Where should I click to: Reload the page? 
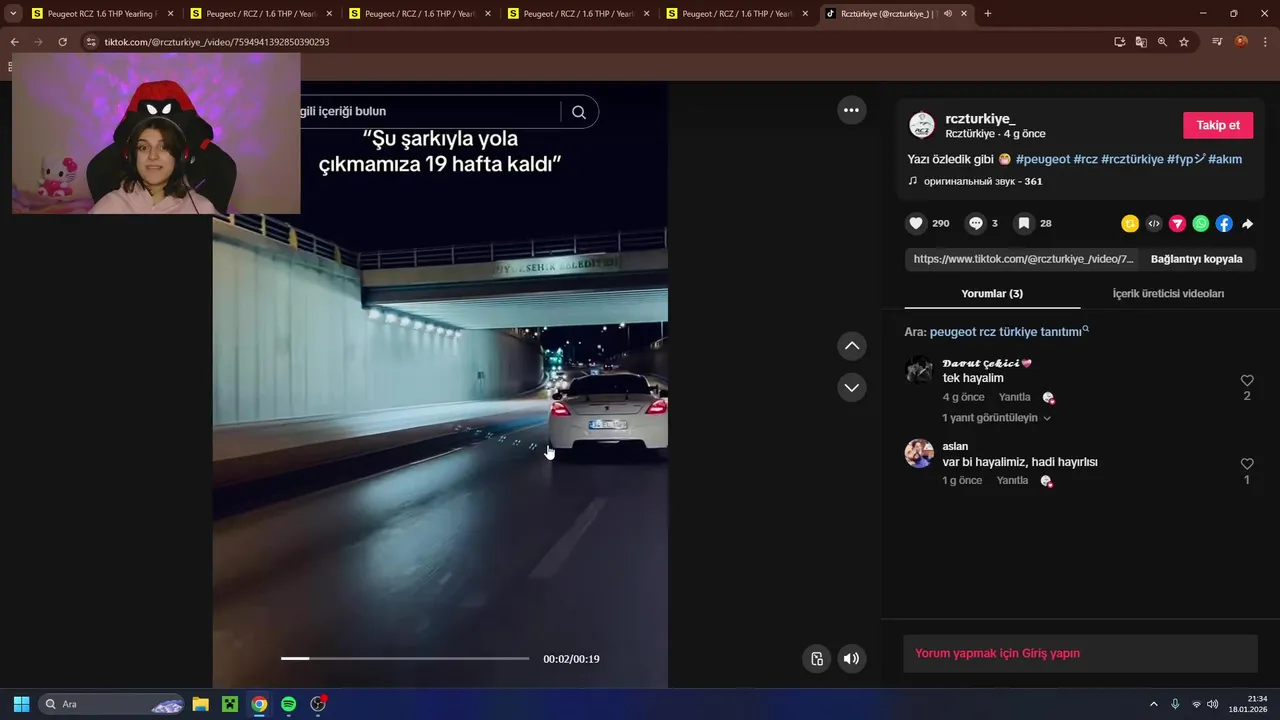point(62,42)
